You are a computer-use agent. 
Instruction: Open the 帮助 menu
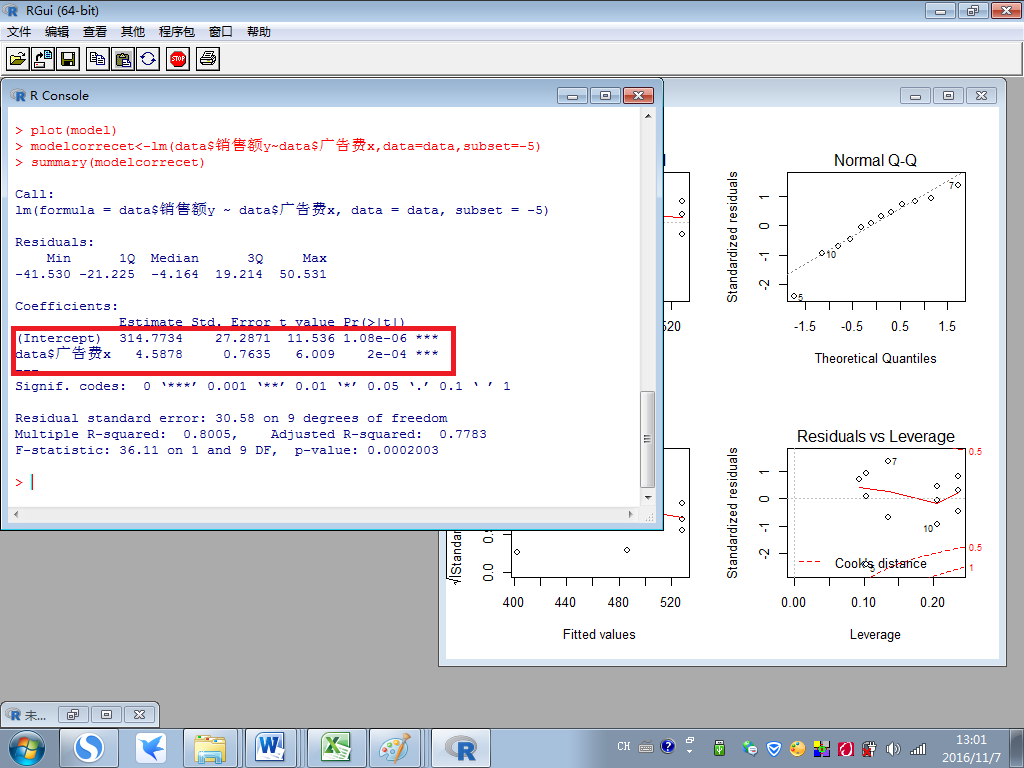click(x=258, y=32)
